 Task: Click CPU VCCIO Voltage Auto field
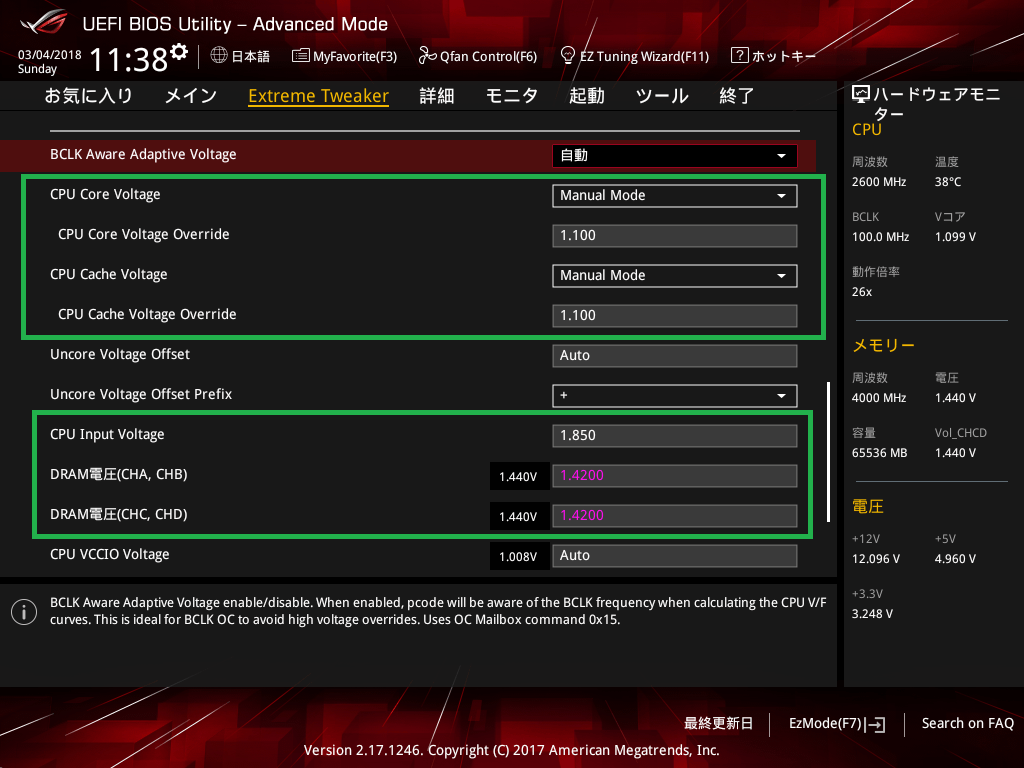(x=675, y=556)
